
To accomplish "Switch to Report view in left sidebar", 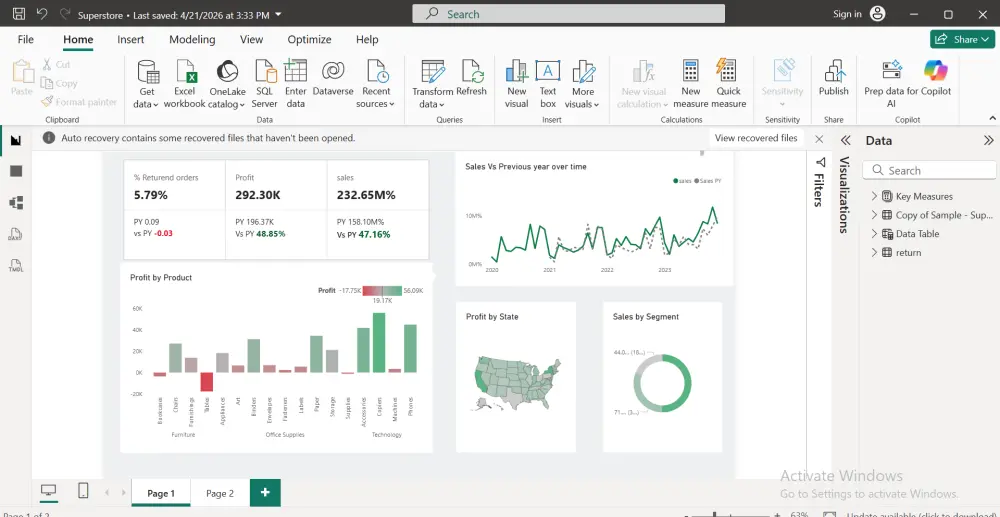I will pos(16,140).
